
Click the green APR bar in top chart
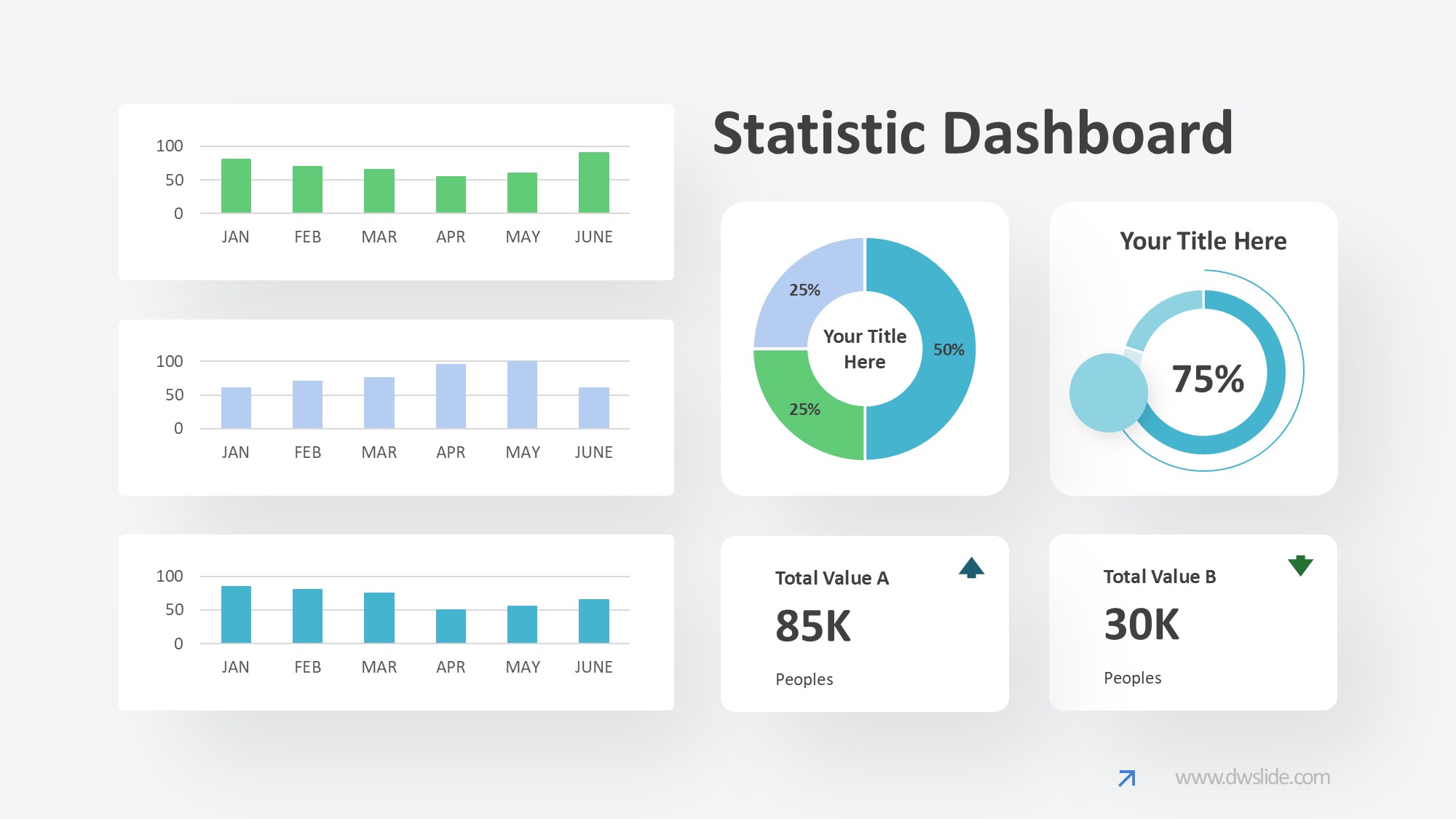pos(451,194)
